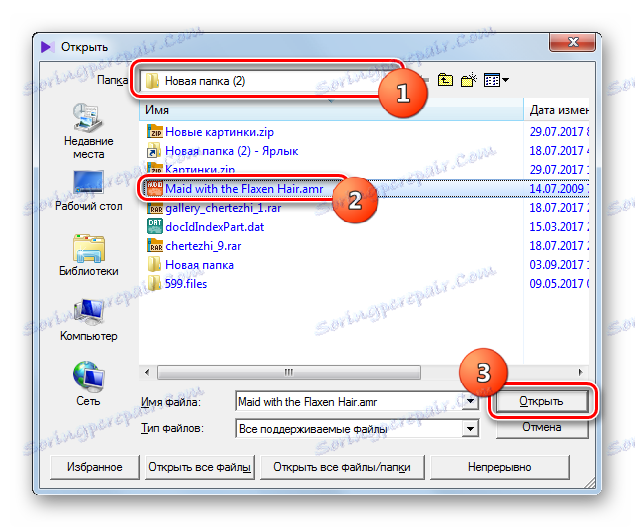635x528 pixels.
Task: Click folder icon of 599.files
Action: (154, 283)
